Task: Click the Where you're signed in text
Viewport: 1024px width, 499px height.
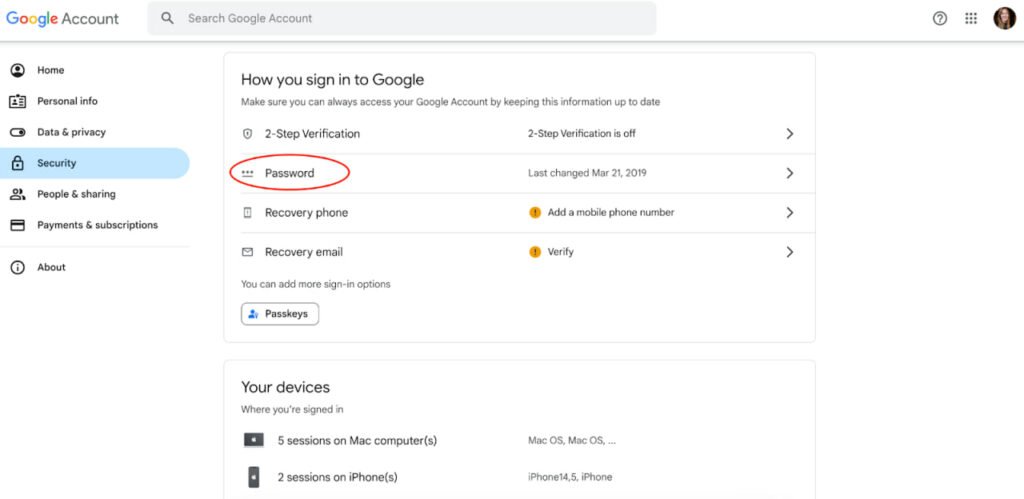Action: click(292, 410)
